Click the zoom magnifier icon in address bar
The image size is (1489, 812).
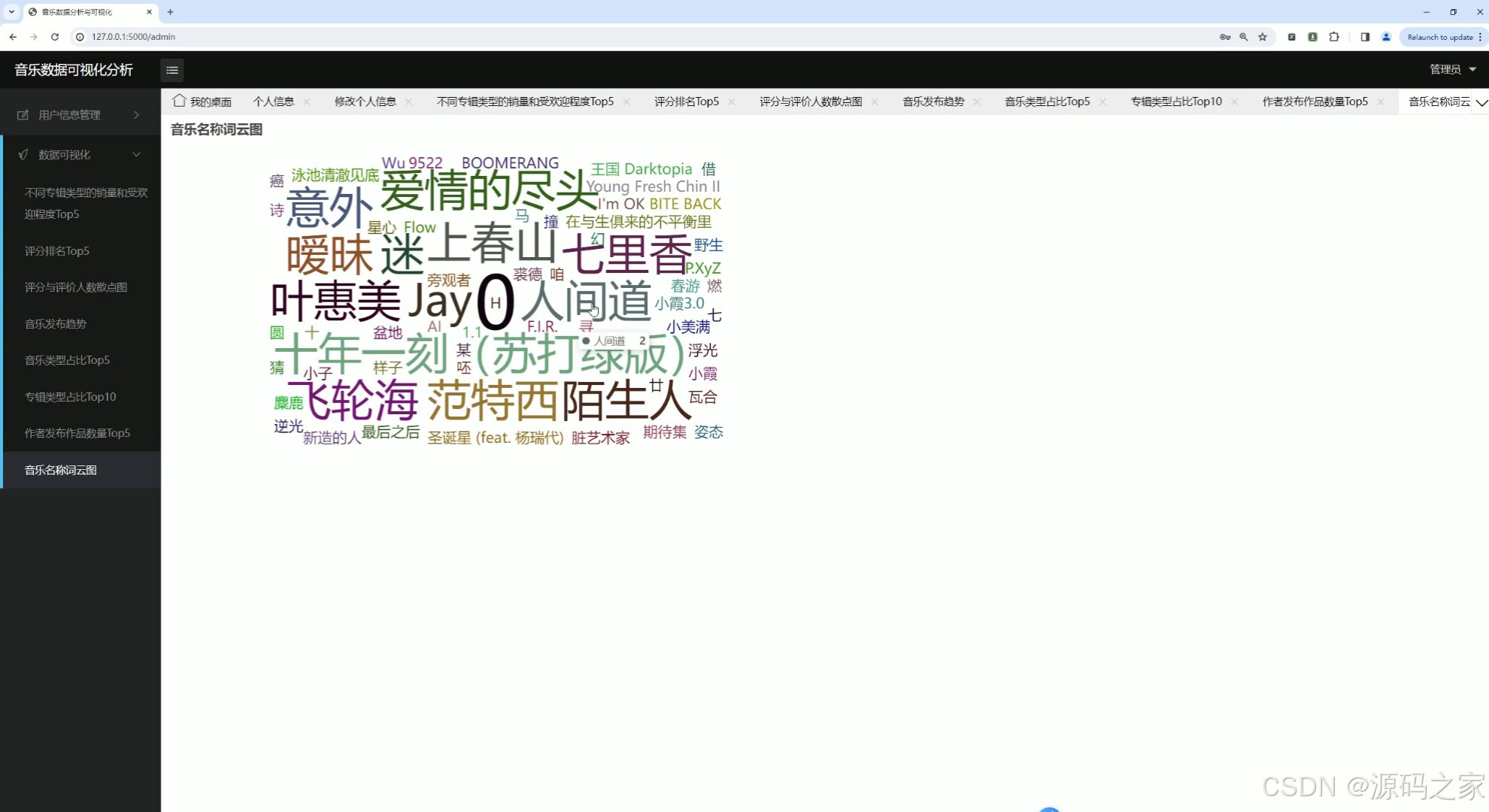(1243, 36)
